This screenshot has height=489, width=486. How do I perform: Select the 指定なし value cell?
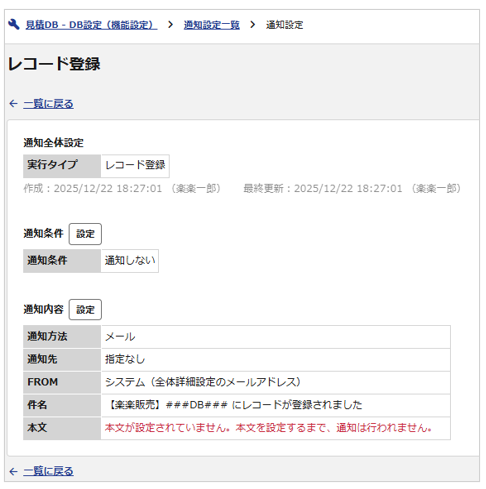(x=276, y=360)
